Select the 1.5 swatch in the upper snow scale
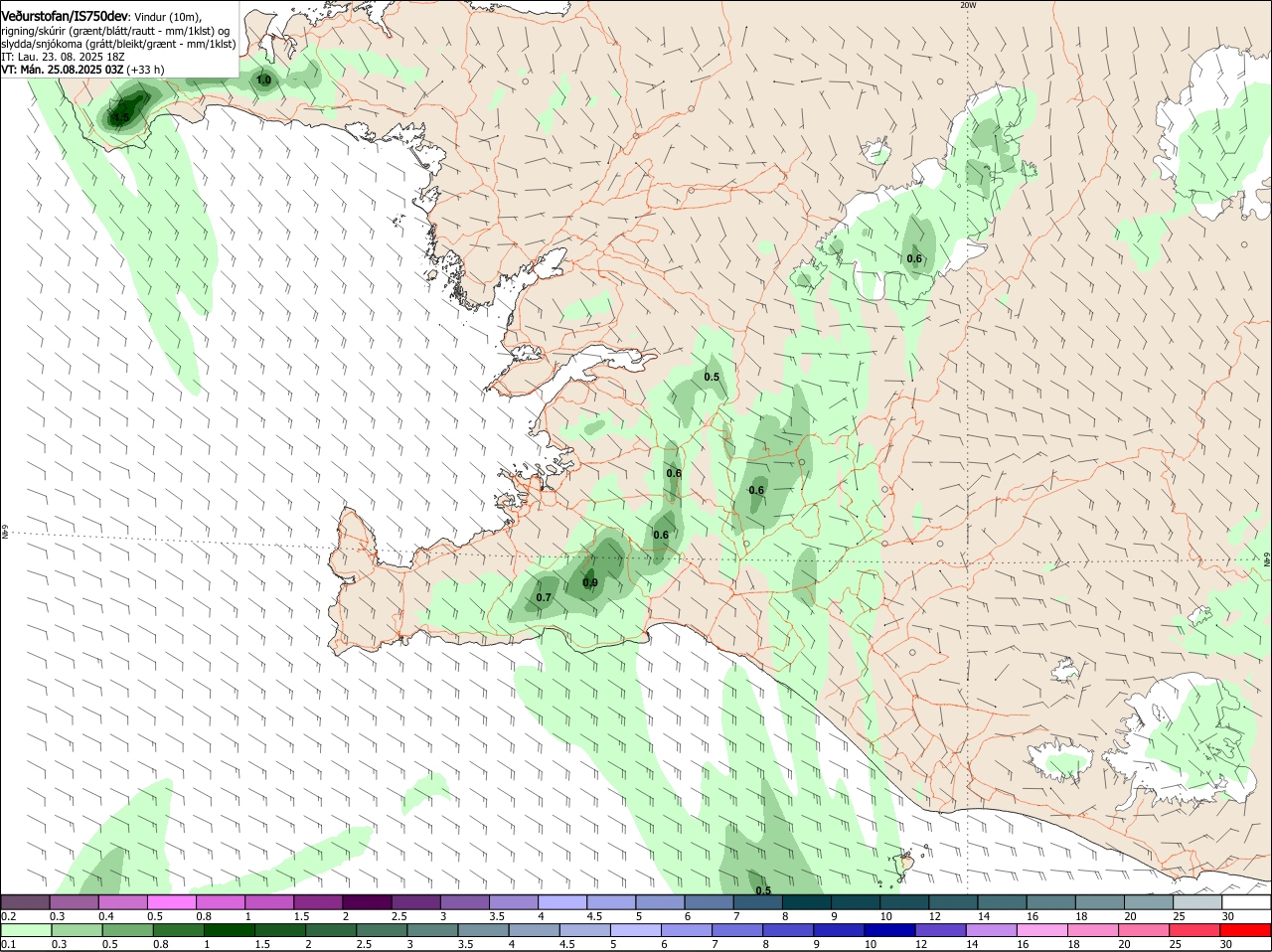Viewport: 1272px width, 952px height. pos(318,901)
